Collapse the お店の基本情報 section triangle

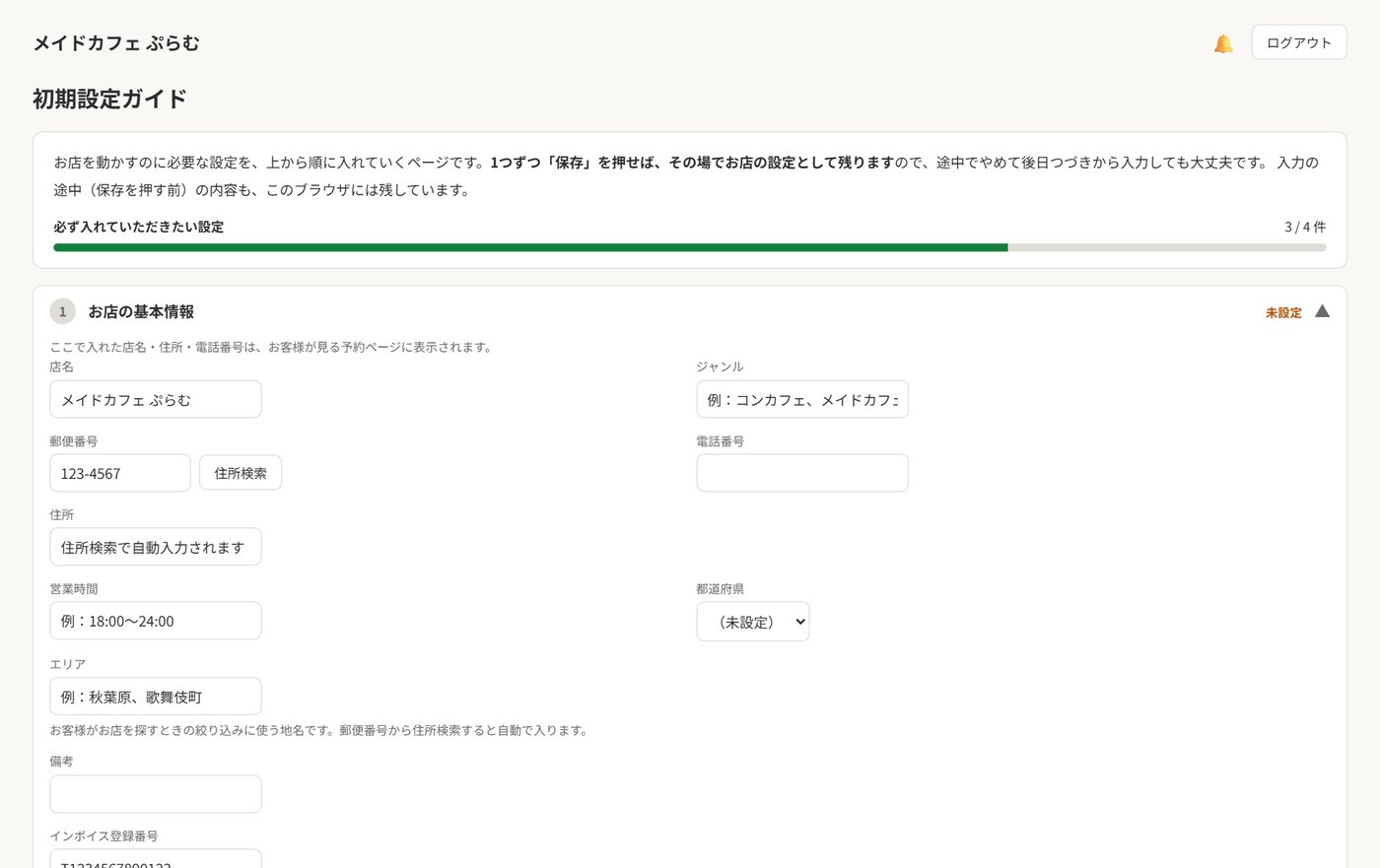pos(1322,311)
